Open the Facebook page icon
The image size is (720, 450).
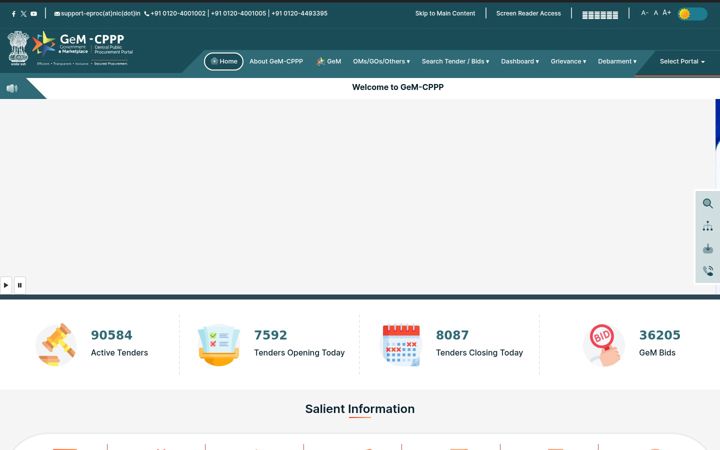pyautogui.click(x=14, y=14)
